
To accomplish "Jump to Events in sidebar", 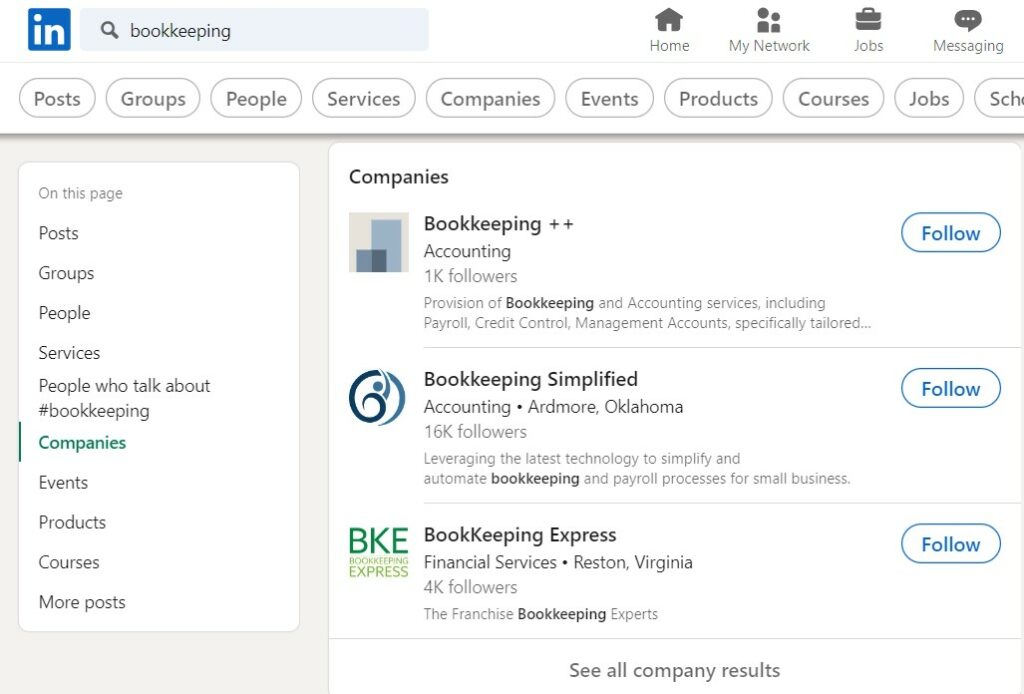I will (63, 482).
